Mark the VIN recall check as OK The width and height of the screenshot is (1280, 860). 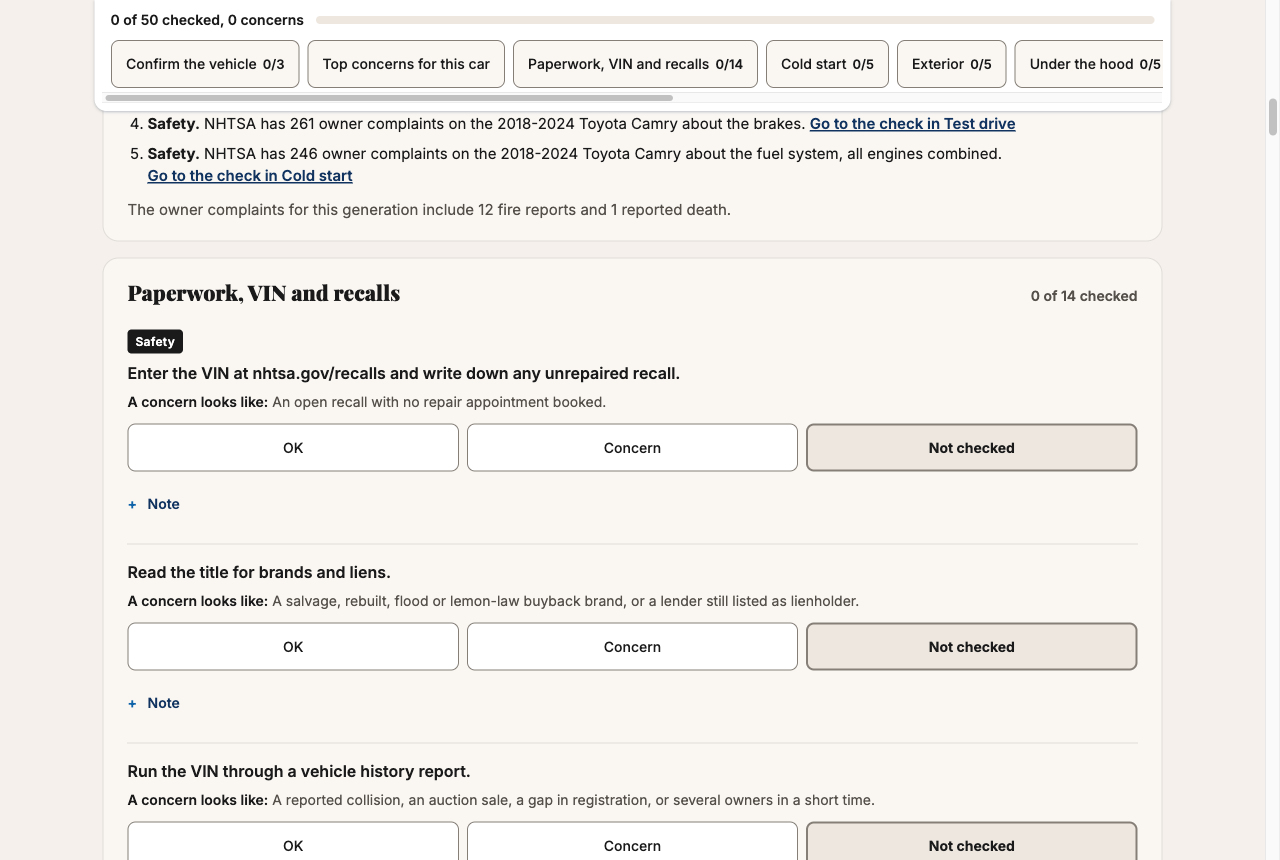pos(293,448)
